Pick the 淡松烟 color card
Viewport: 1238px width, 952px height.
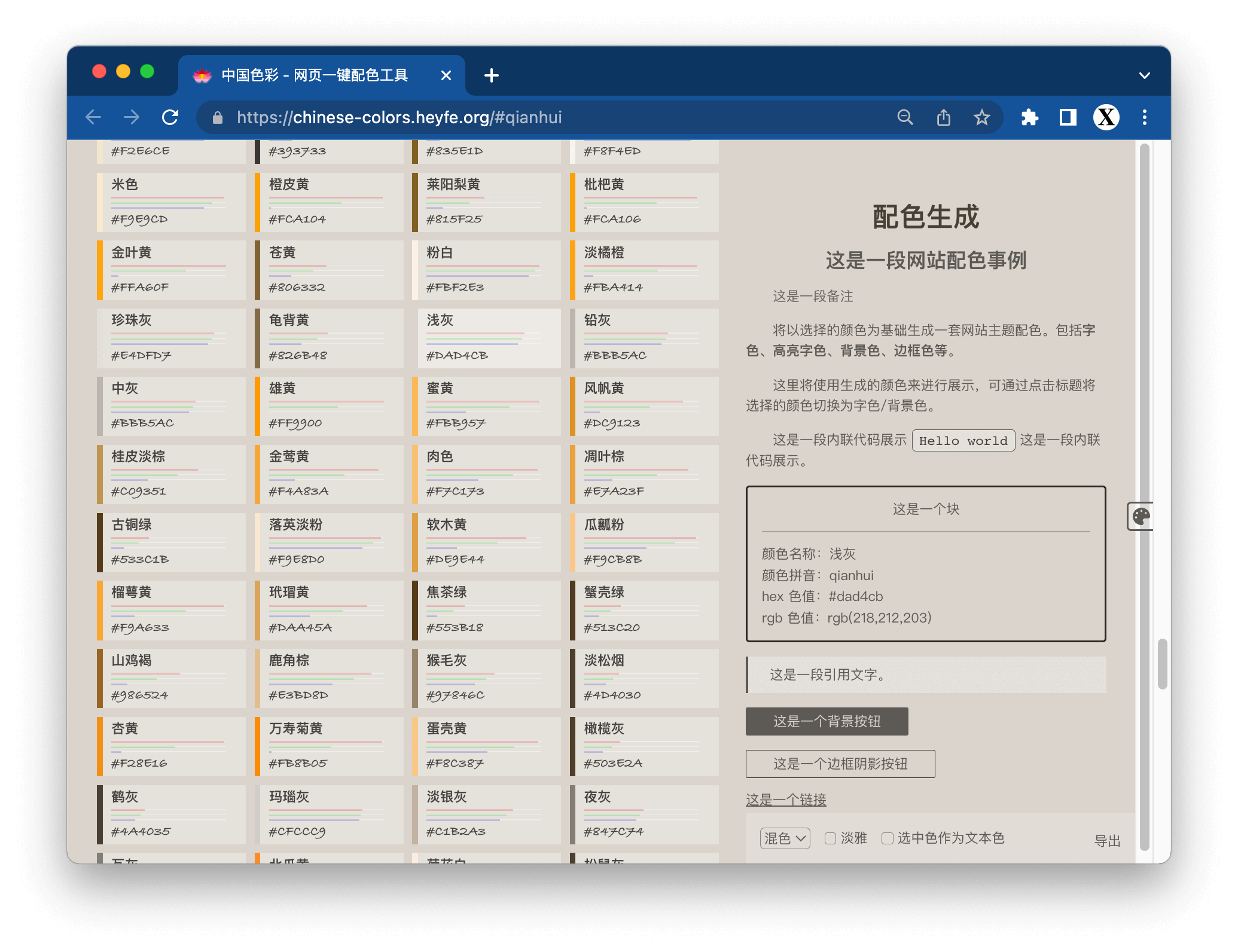pos(645,678)
